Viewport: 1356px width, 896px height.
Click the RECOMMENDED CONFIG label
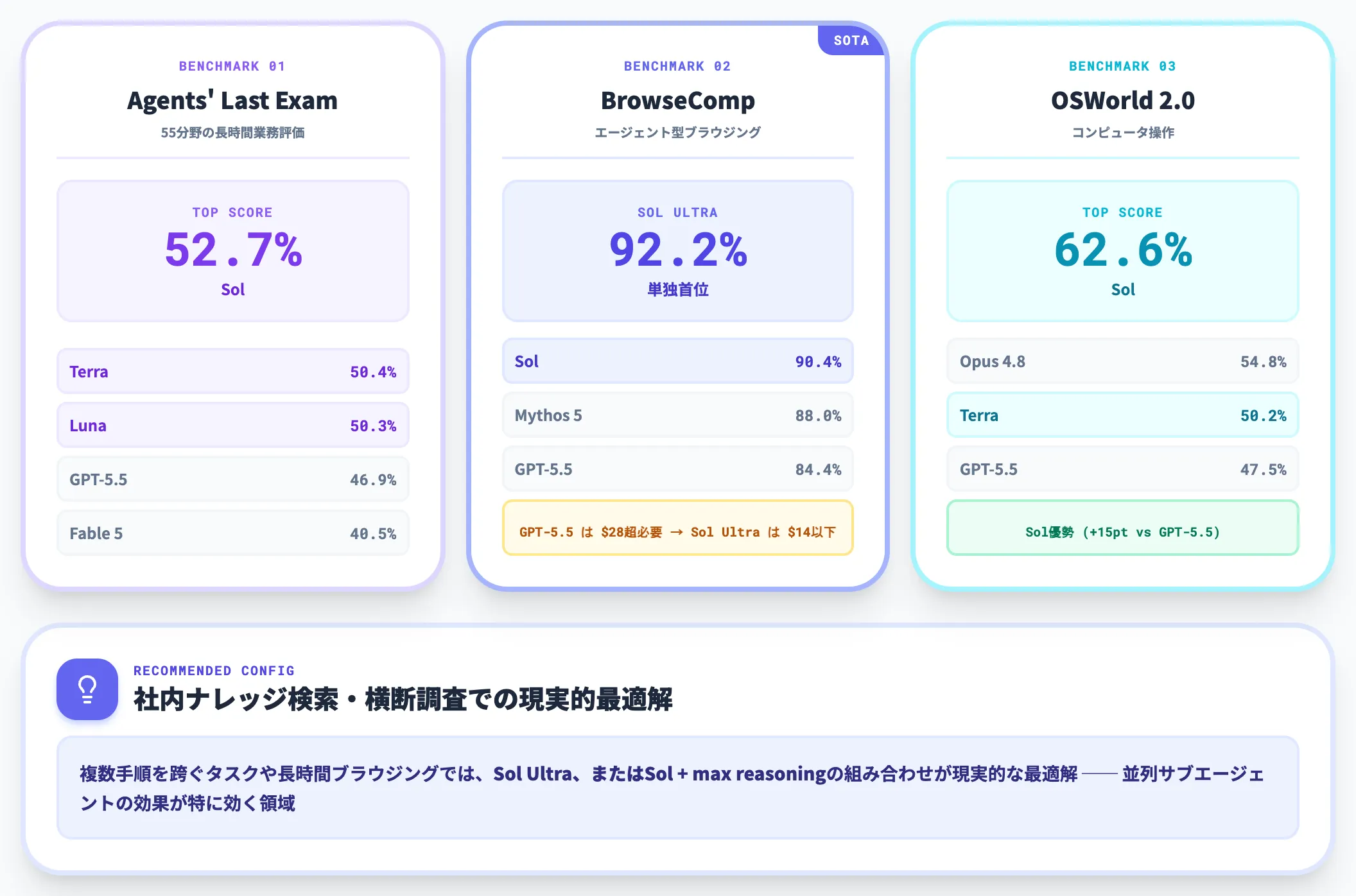(214, 671)
